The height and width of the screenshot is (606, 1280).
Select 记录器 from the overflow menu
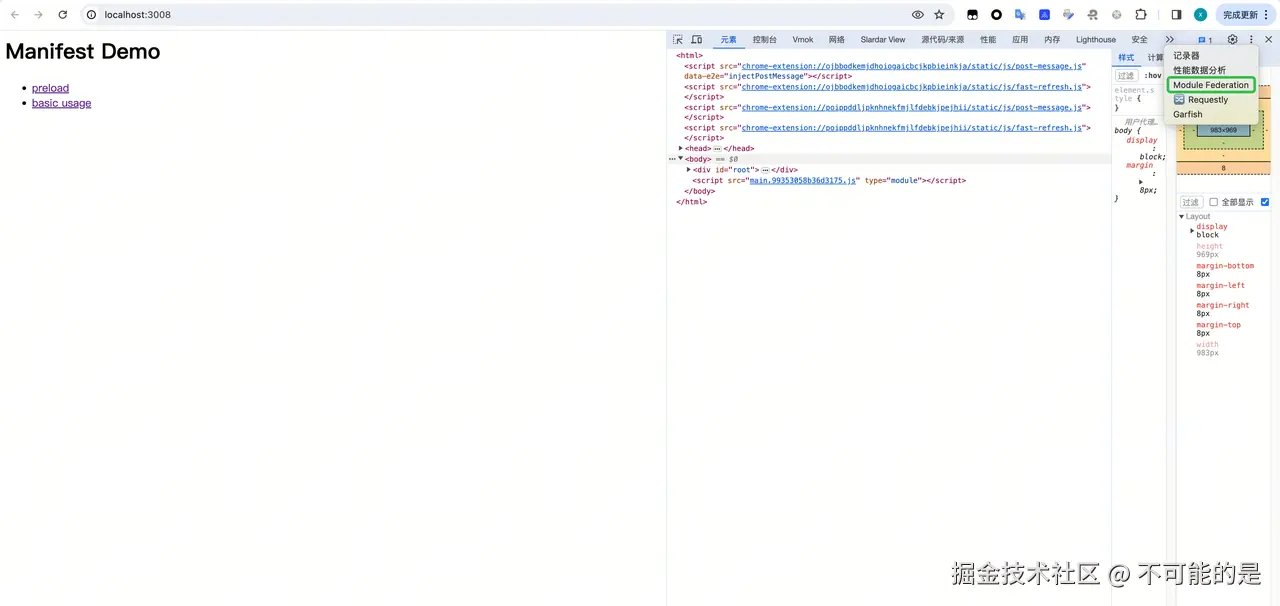1186,56
